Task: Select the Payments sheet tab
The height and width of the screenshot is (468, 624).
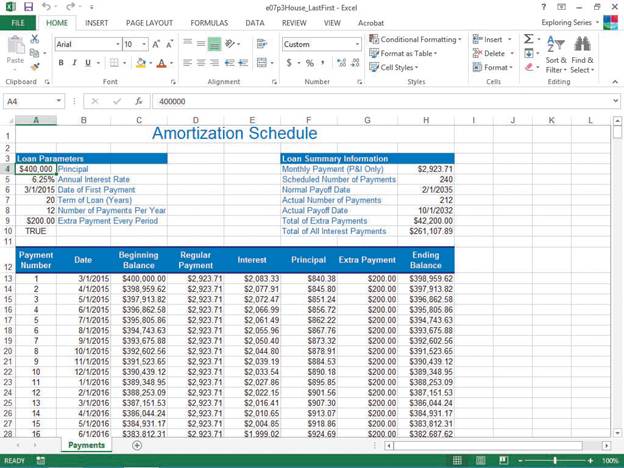Action: coord(86,446)
